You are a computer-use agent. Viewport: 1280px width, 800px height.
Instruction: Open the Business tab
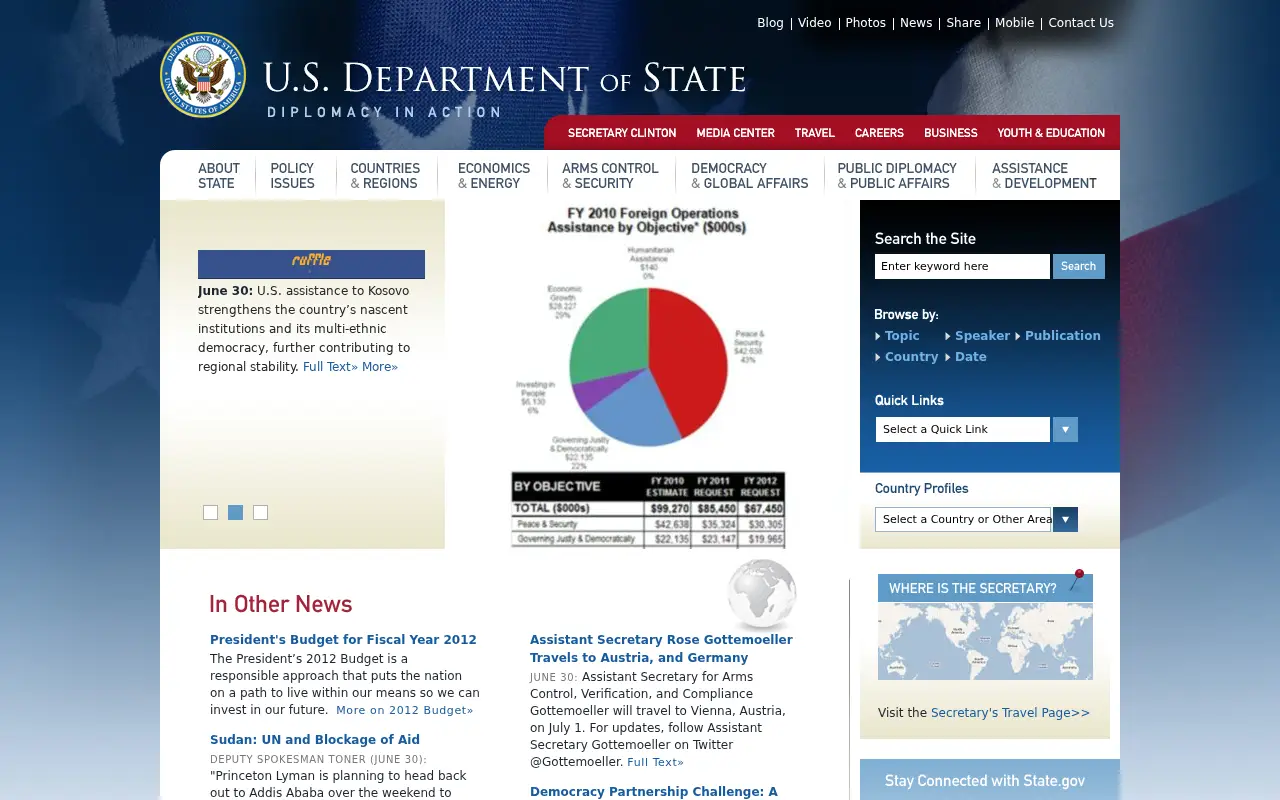[950, 133]
